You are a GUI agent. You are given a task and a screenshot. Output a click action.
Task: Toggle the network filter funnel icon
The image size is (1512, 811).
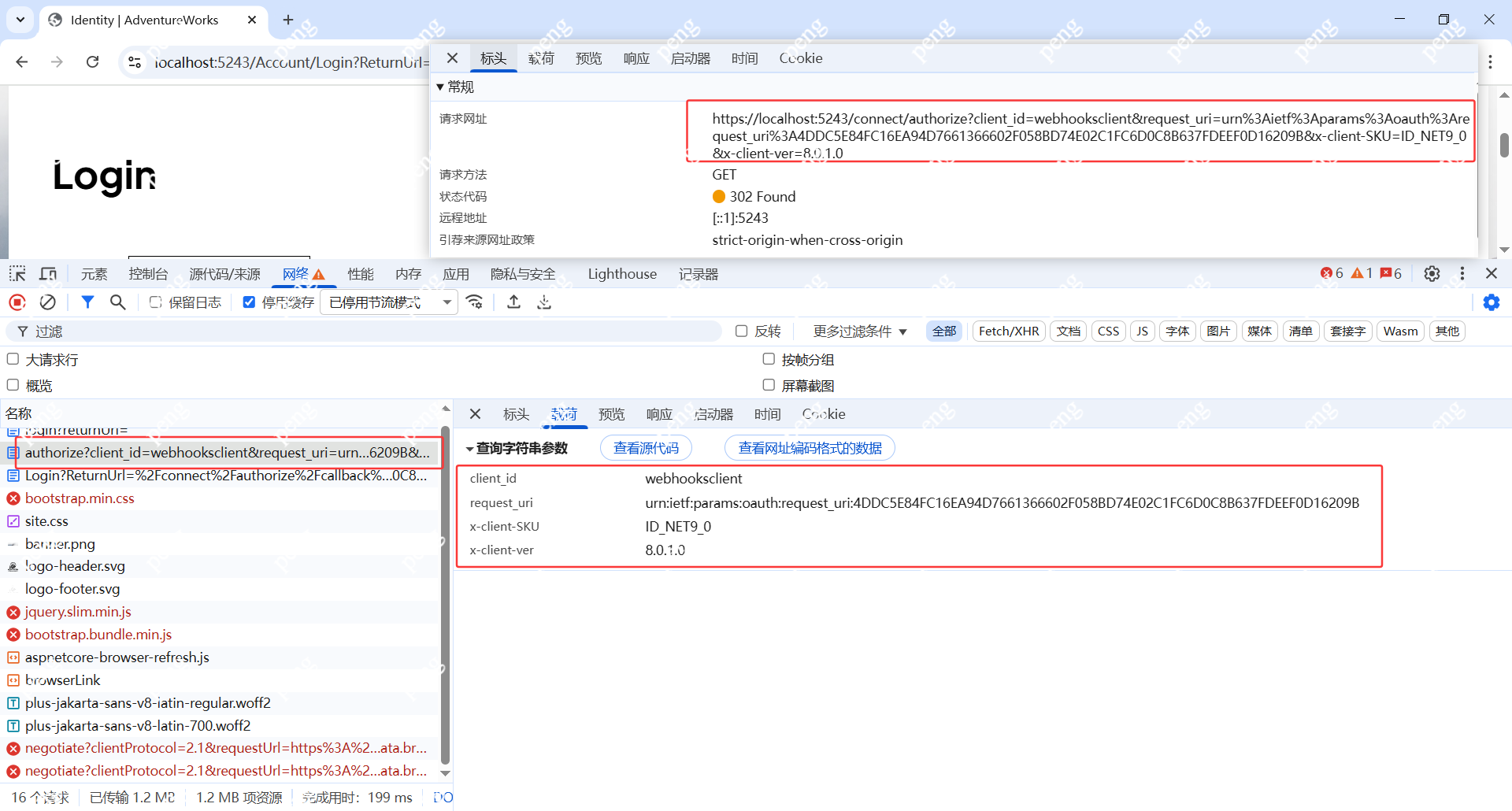point(87,302)
